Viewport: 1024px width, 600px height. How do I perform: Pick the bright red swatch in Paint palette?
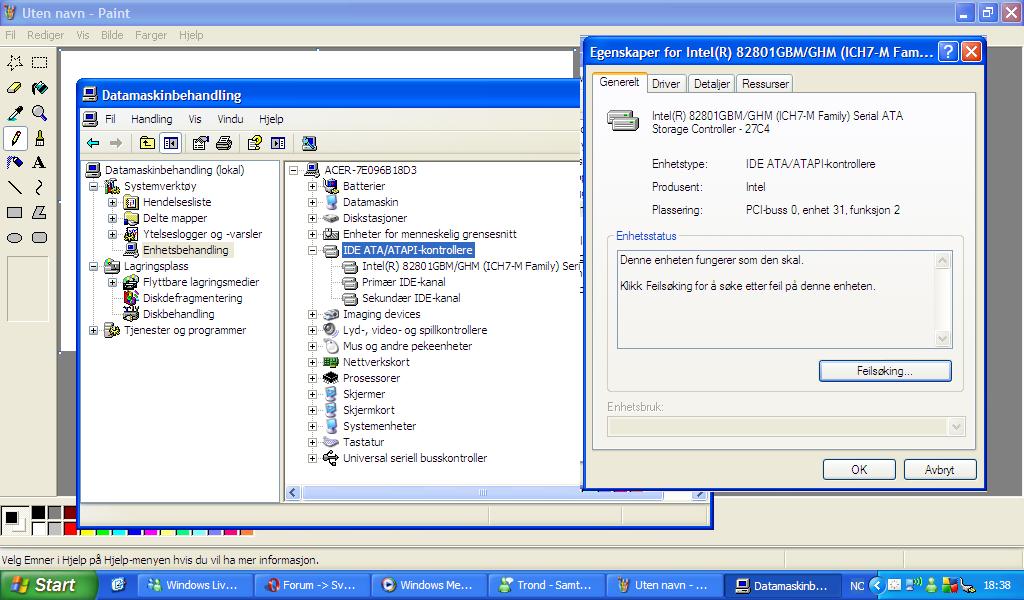click(70, 528)
